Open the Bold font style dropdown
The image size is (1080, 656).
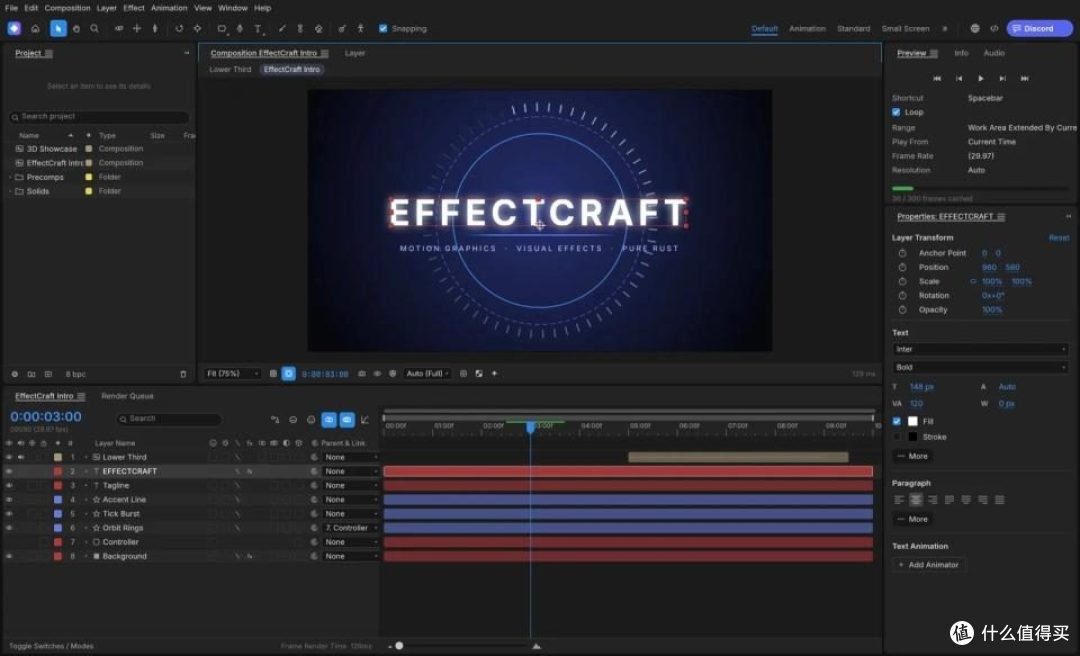[x=980, y=368]
